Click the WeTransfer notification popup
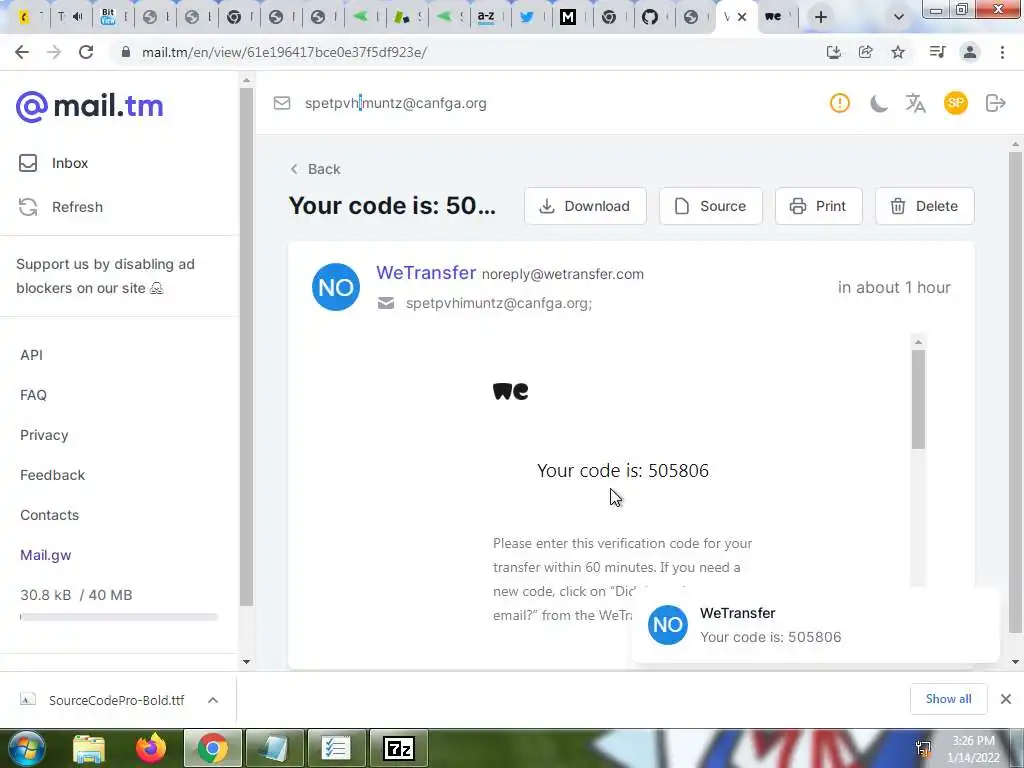The image size is (1024, 768). 815,625
